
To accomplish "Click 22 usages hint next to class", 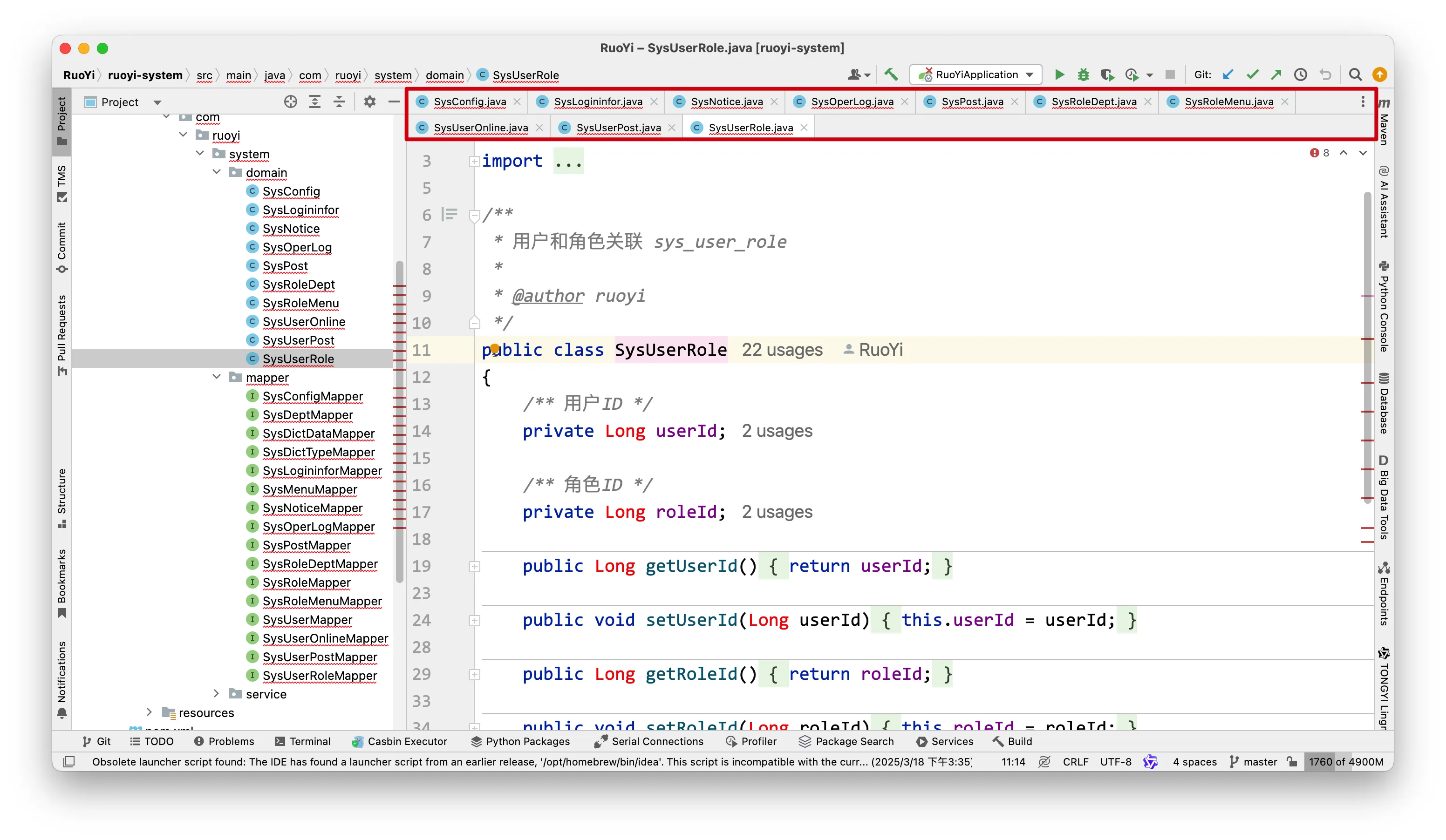I will (782, 349).
